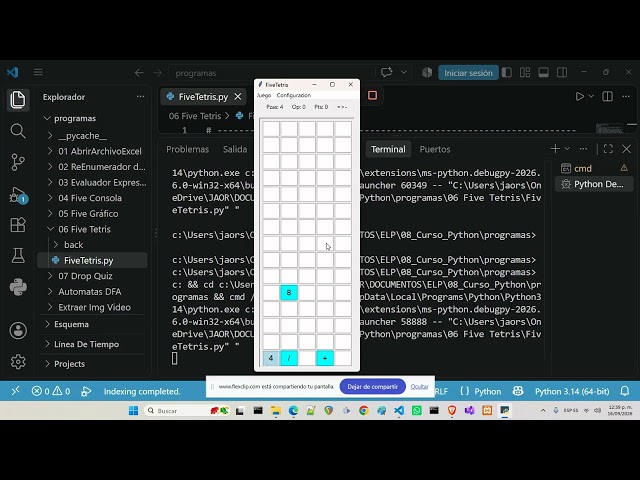The image size is (640, 480).
Task: Open the Python extension view
Action: (x=18, y=287)
